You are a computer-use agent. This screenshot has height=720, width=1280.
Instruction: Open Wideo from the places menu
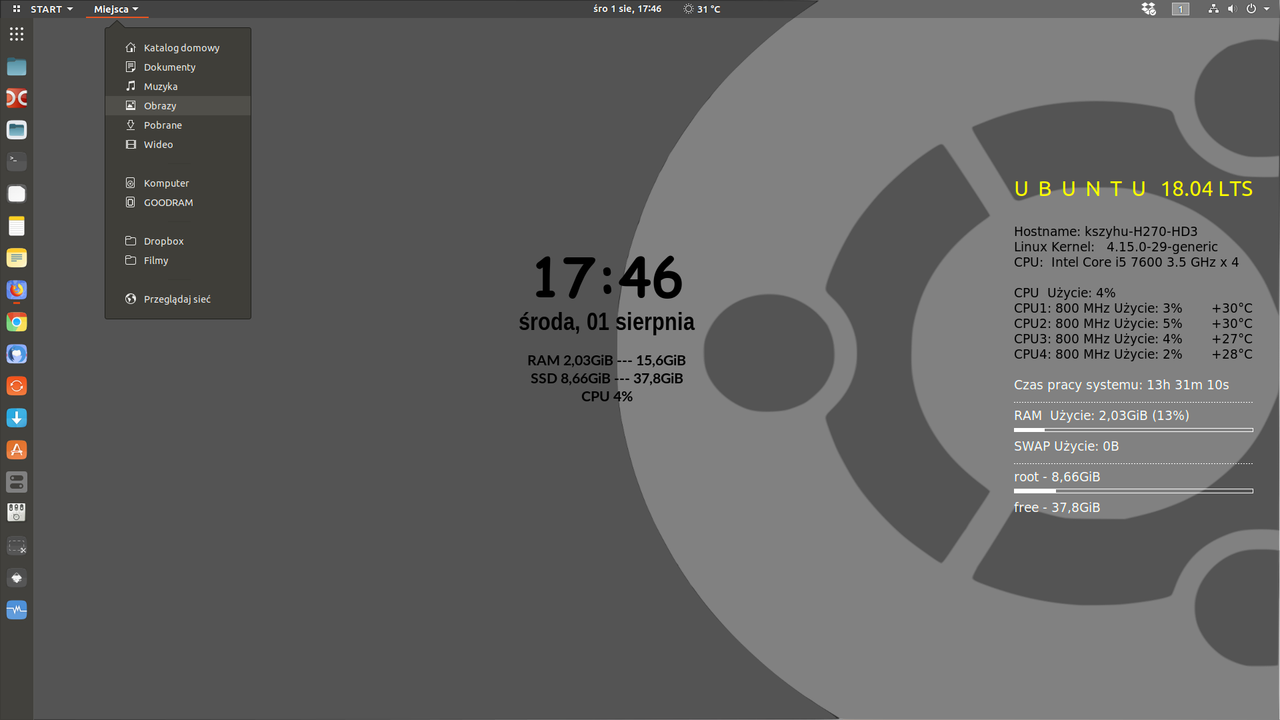click(x=178, y=144)
